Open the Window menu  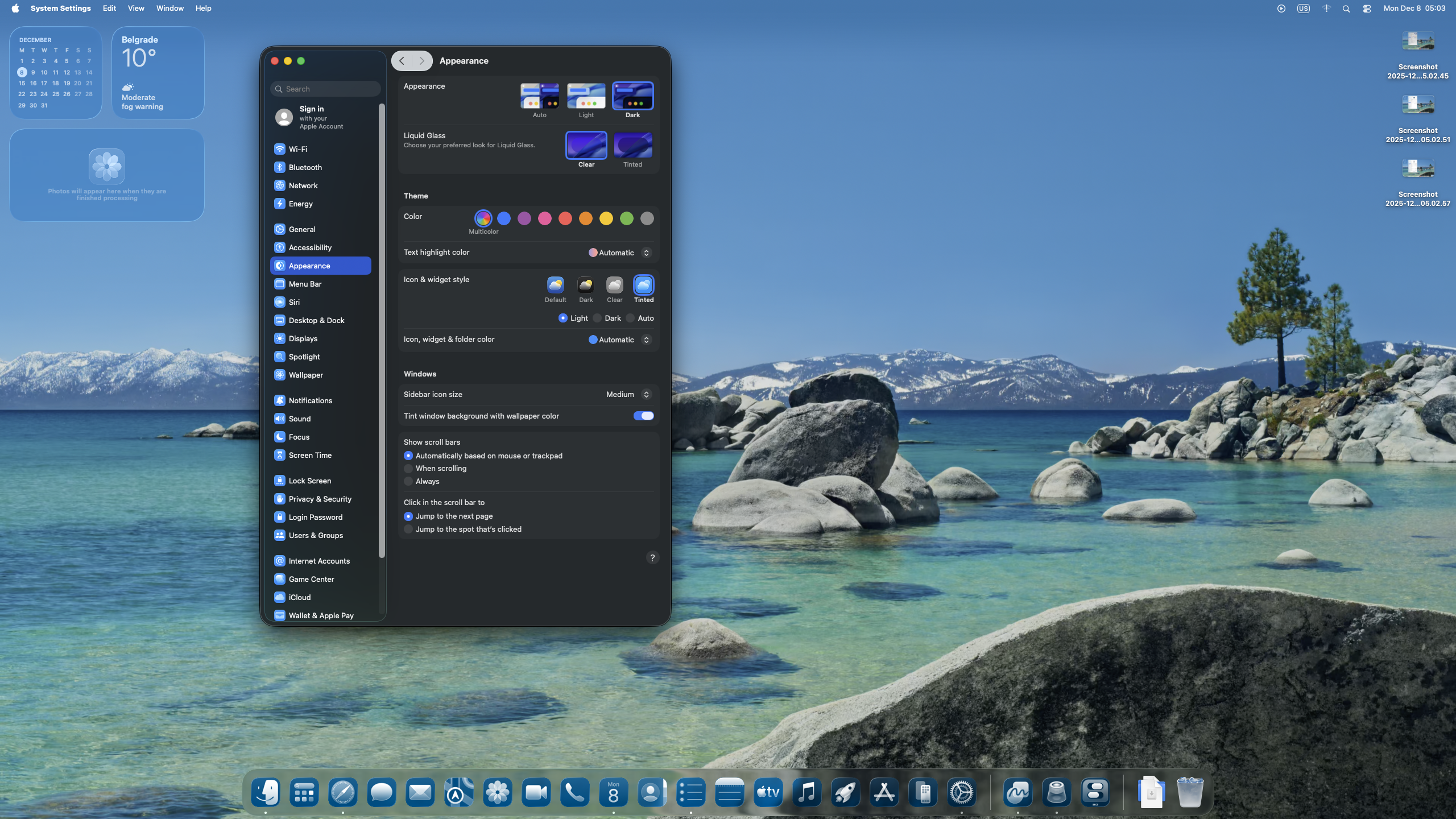click(169, 8)
